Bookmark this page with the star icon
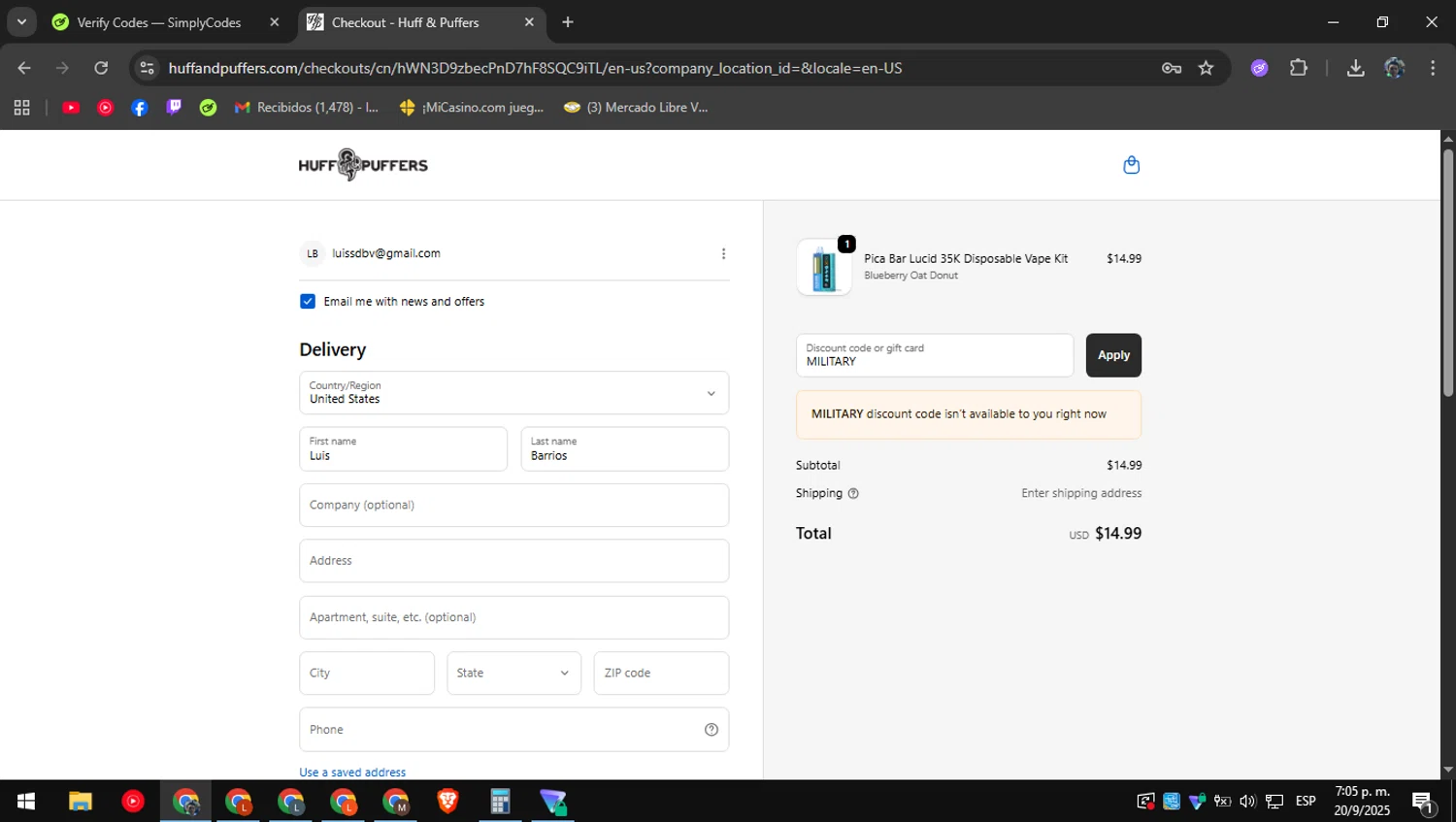 point(1206,68)
